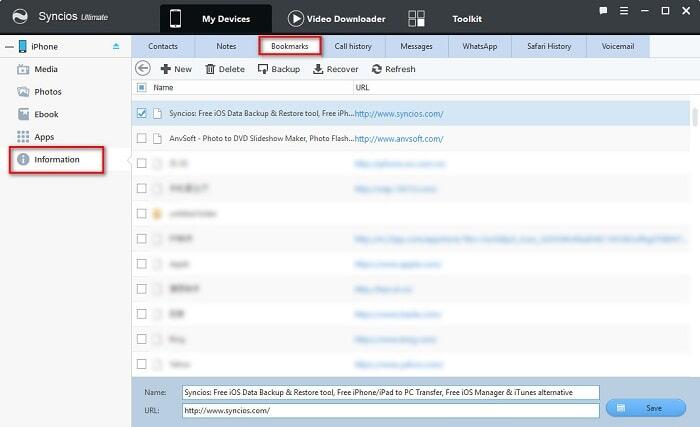Click the Backup icon in toolbar
700x427 pixels.
tap(264, 69)
